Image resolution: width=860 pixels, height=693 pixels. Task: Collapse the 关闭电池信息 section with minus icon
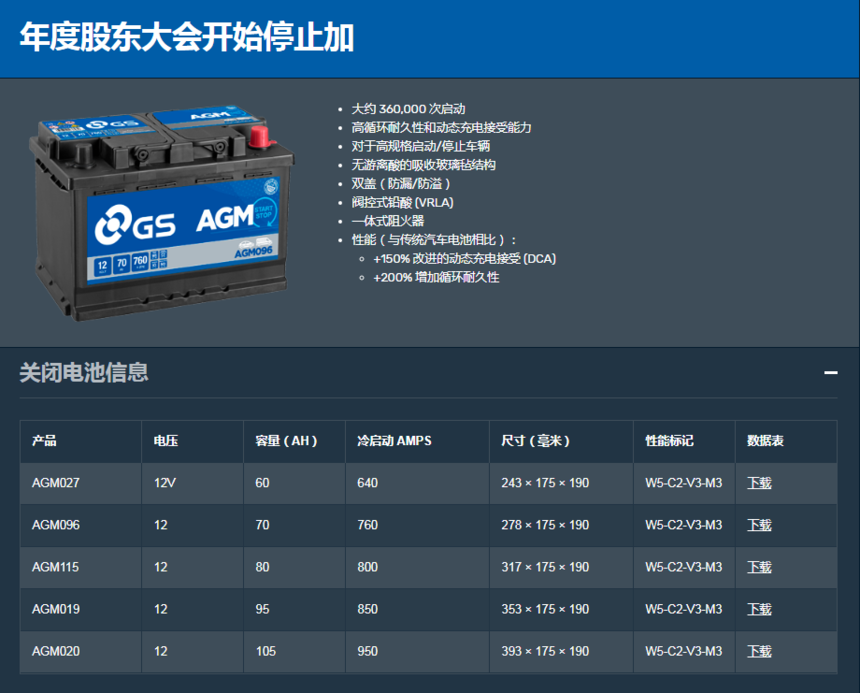pos(830,373)
